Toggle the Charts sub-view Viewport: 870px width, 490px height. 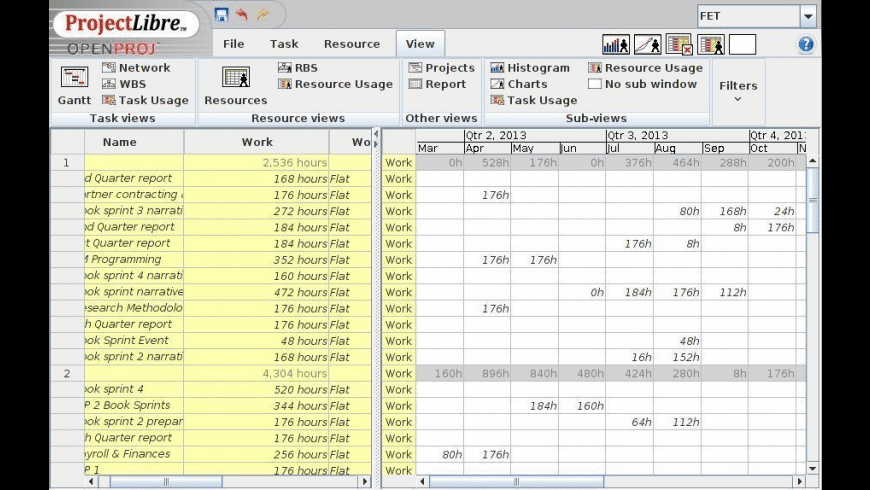click(x=519, y=84)
